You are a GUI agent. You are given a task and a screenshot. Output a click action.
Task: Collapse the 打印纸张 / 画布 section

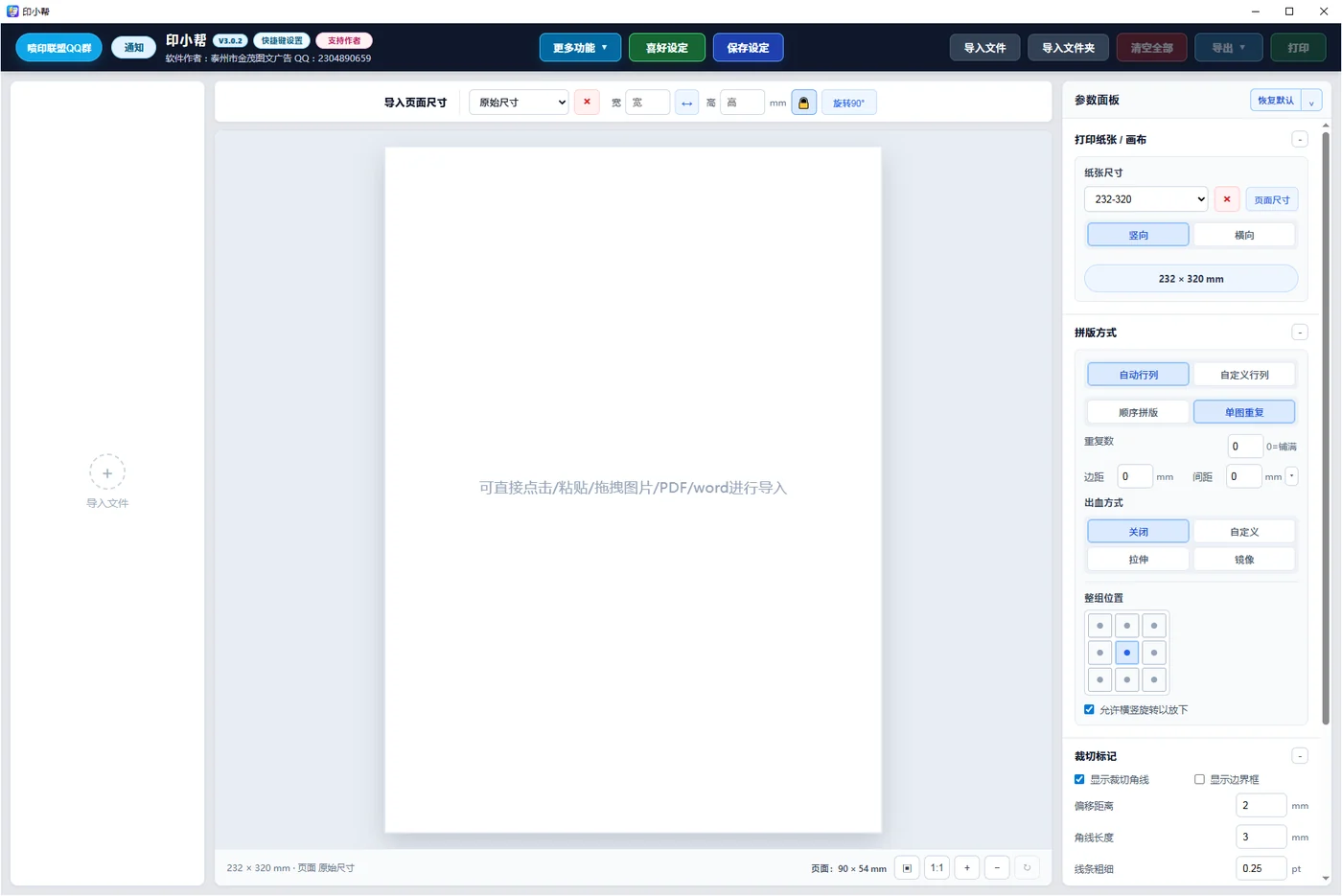point(1300,140)
